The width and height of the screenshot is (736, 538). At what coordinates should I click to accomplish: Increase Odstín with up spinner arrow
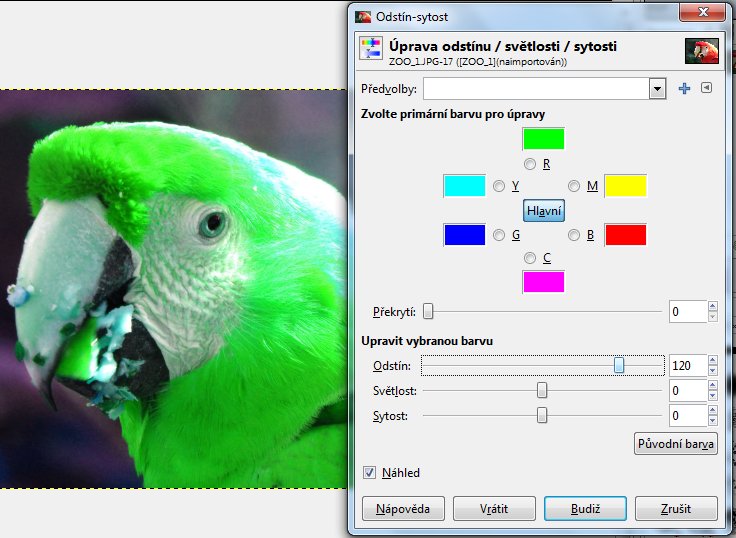(x=713, y=360)
